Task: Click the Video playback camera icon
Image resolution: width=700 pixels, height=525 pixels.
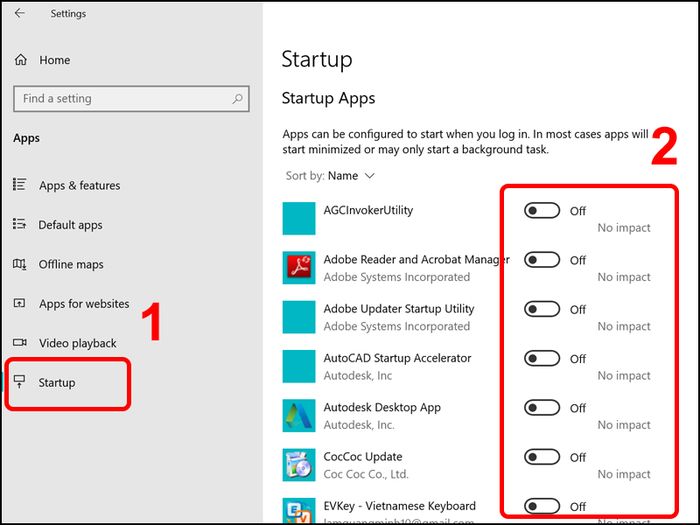Action: pos(20,342)
